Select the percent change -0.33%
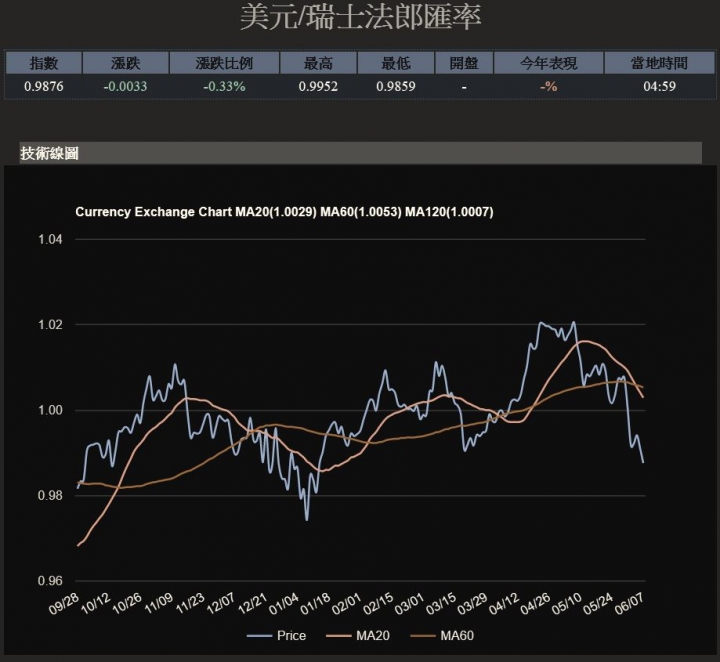The height and width of the screenshot is (662, 720). point(224,86)
